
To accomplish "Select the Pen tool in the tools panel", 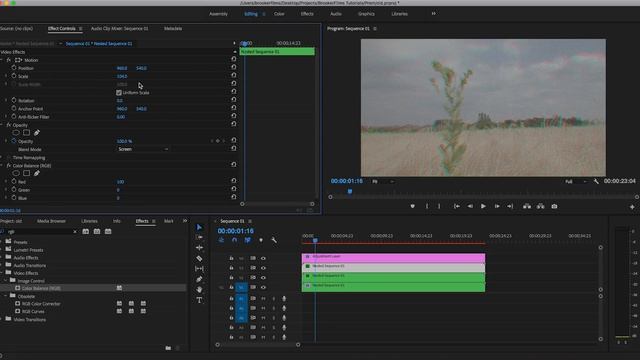I will (x=199, y=279).
